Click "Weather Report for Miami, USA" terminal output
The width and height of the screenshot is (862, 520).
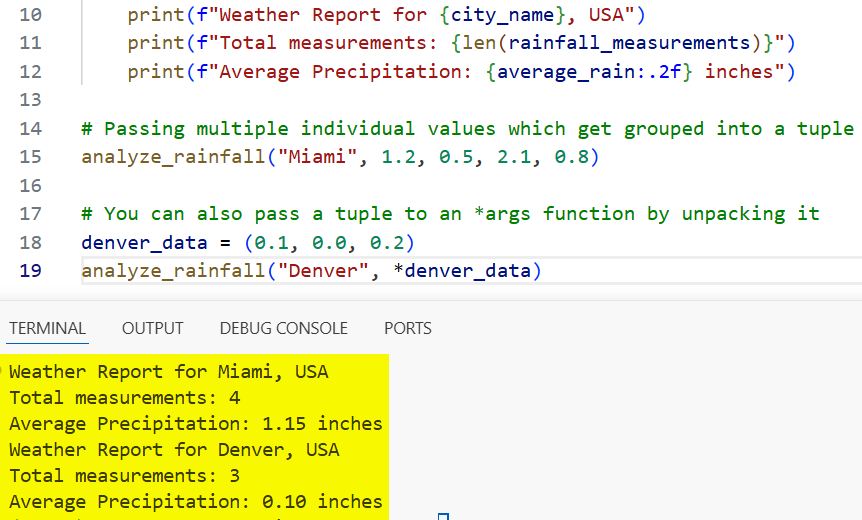168,372
